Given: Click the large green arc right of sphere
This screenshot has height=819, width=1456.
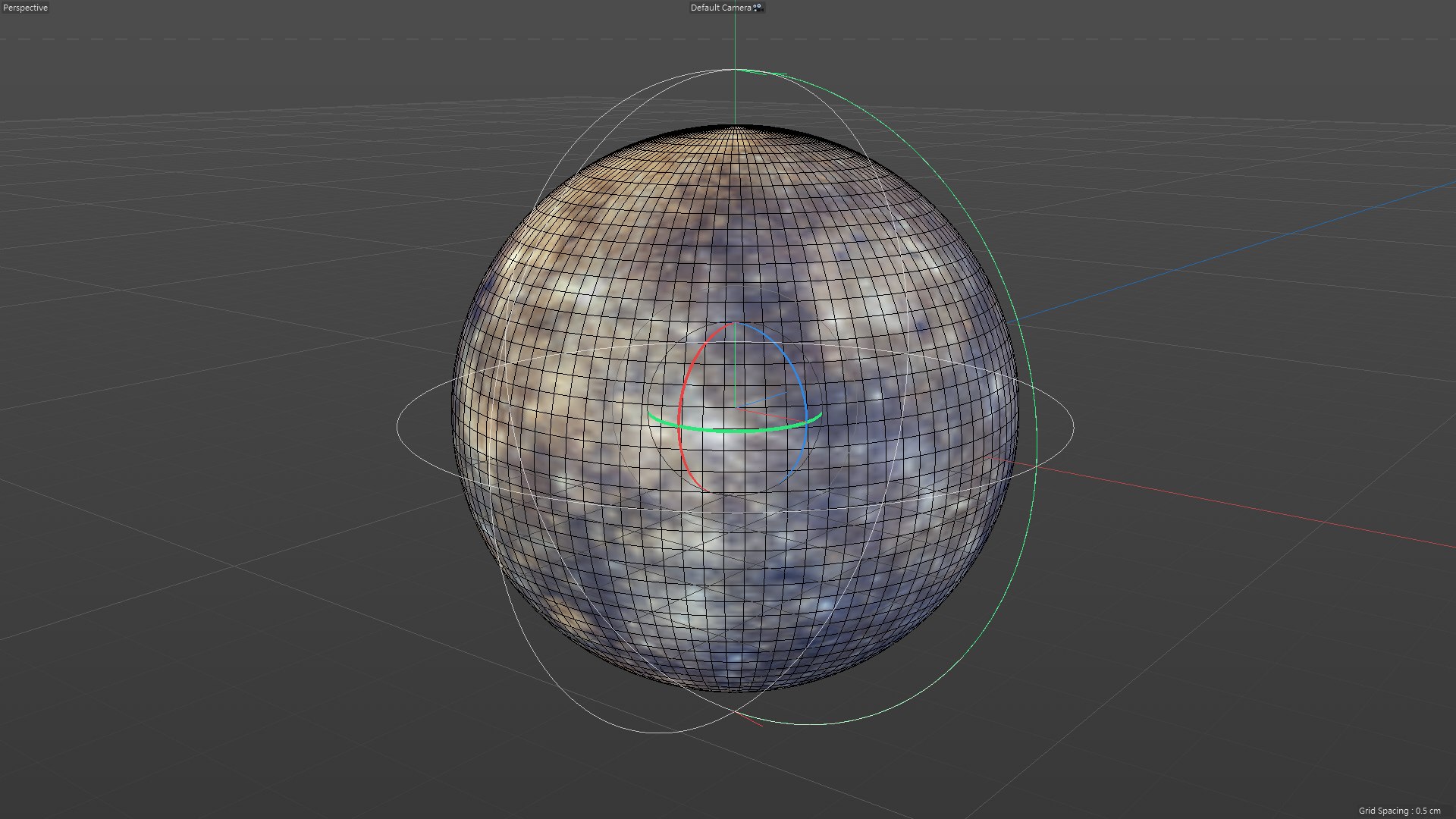Looking at the screenshot, I should click(x=1035, y=425).
